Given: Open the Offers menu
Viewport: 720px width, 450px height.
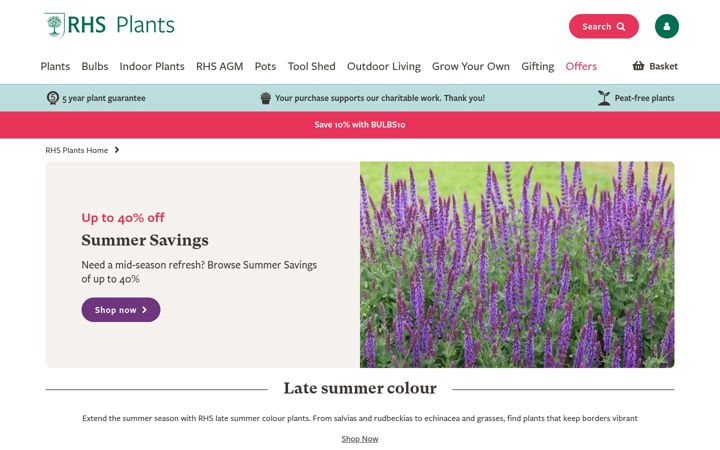Looking at the screenshot, I should (581, 66).
